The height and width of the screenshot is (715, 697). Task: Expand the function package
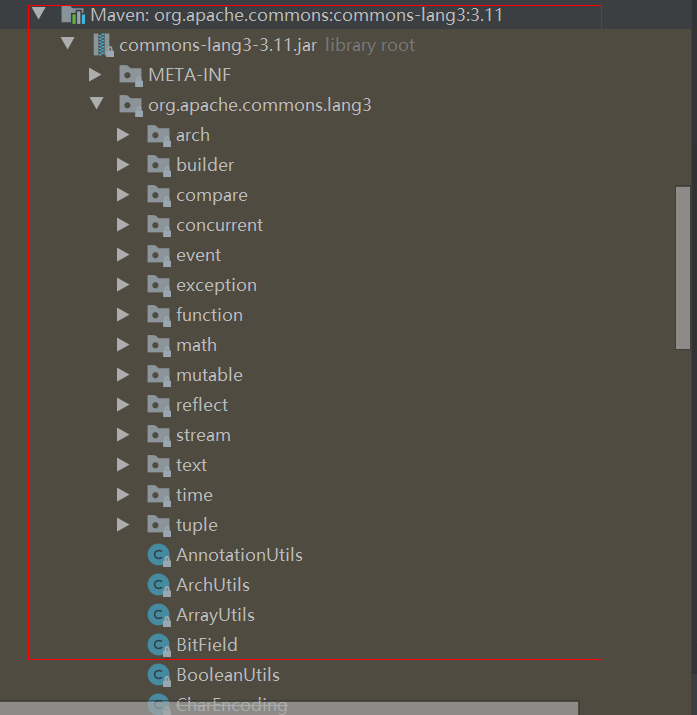(123, 315)
